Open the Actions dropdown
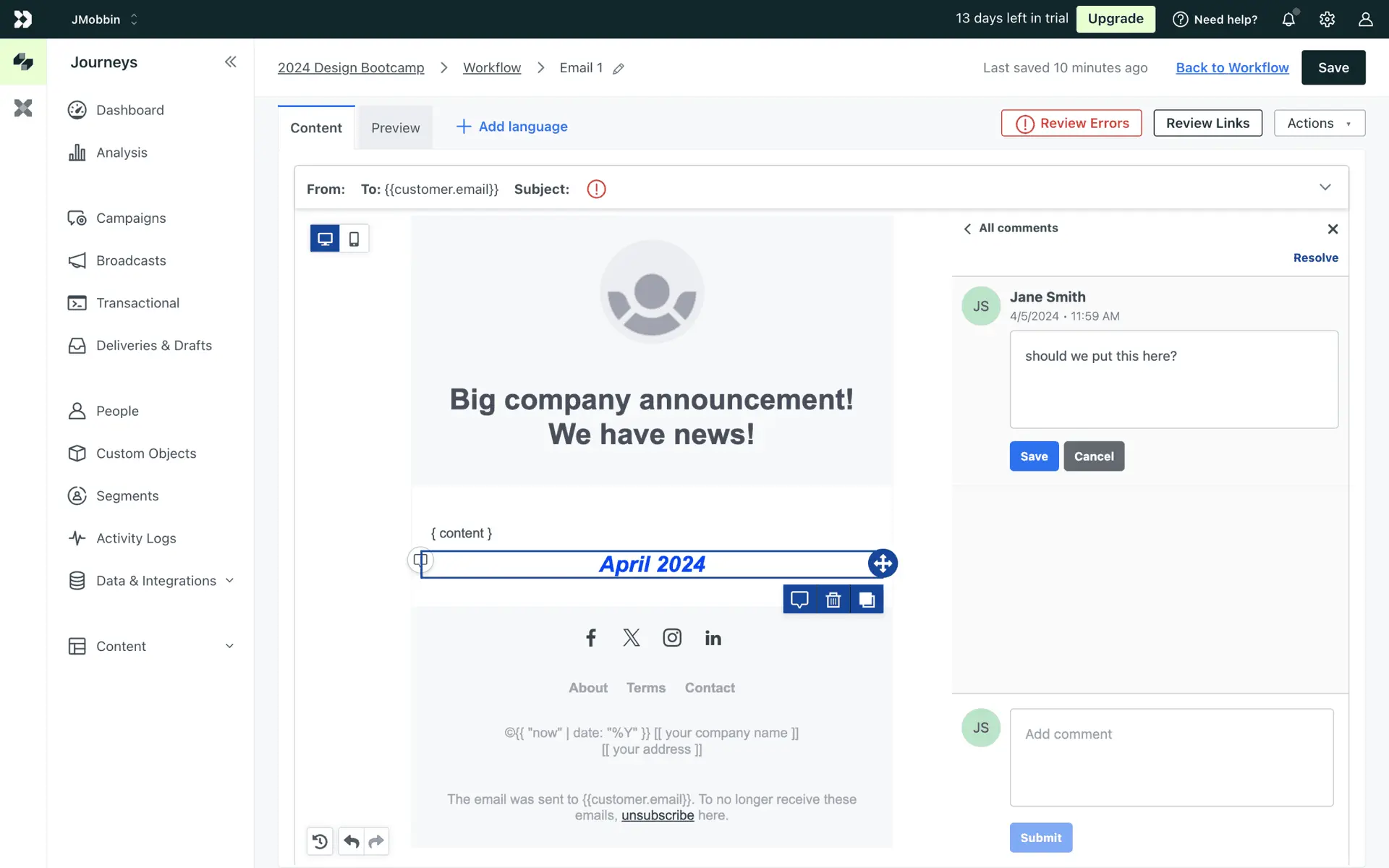1389x868 pixels. point(1319,123)
